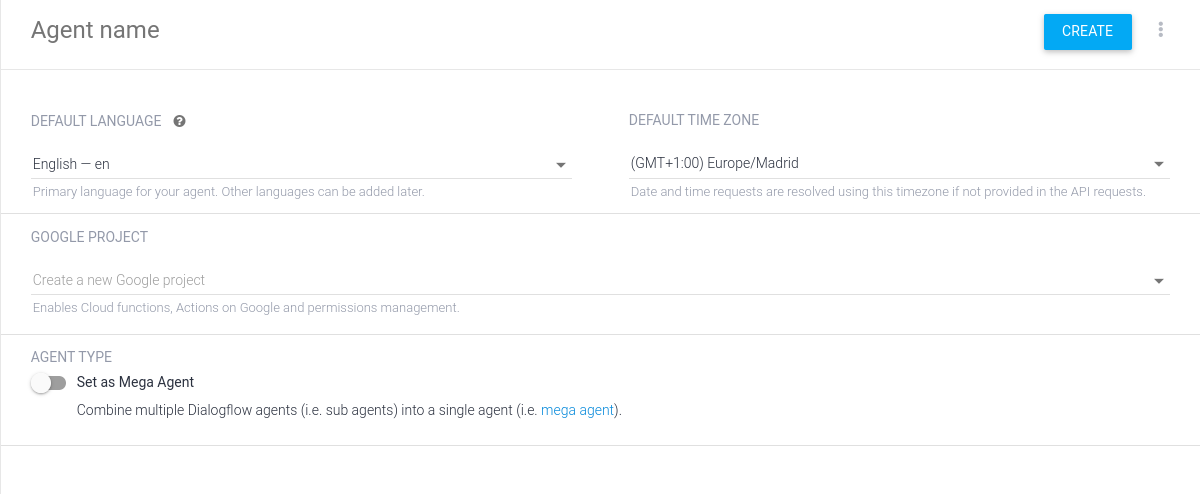Screen dimensions: 1200x494
Task: Expand the default time zone dropdown arrow
Action: (x=1159, y=165)
